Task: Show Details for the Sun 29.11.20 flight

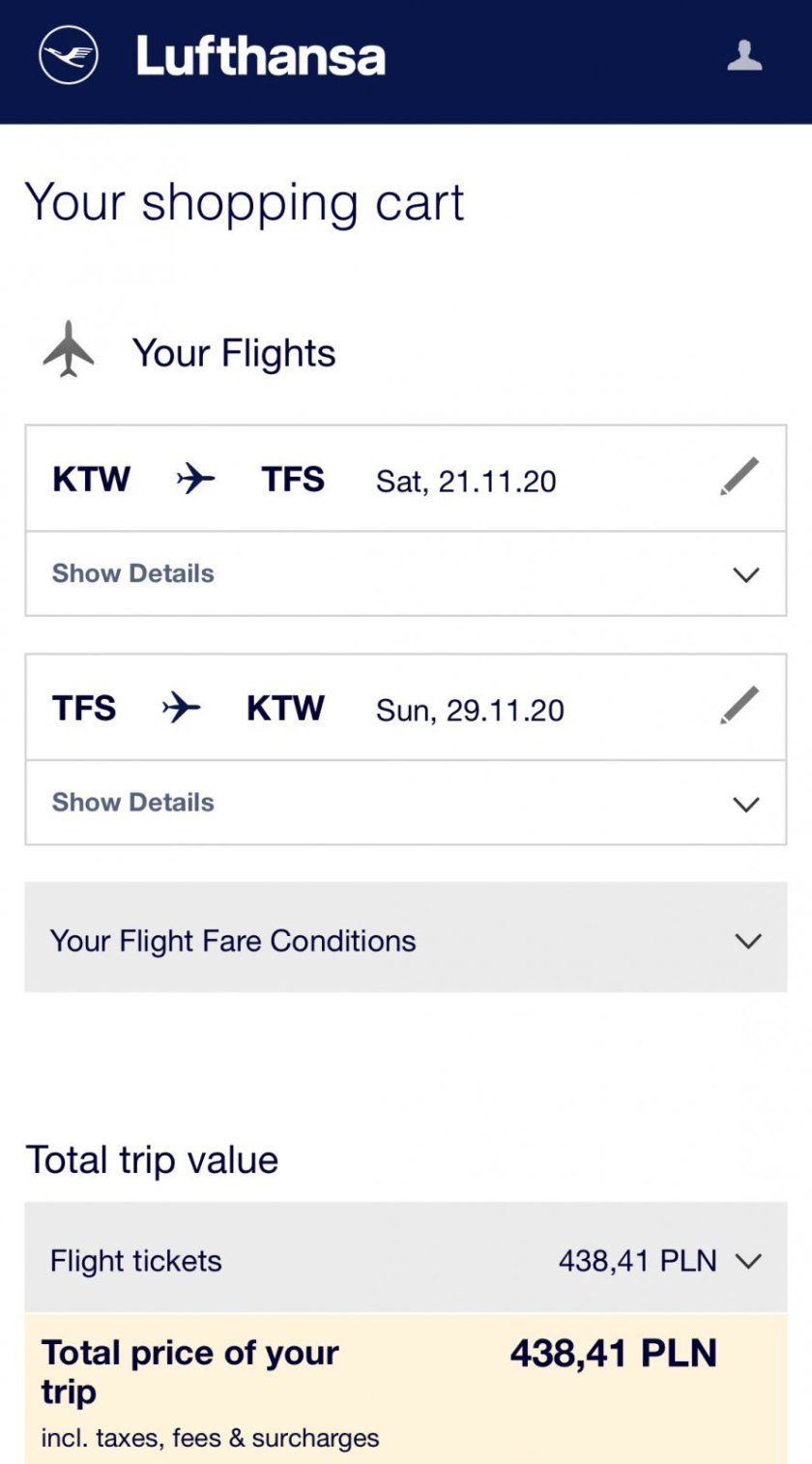Action: (133, 803)
